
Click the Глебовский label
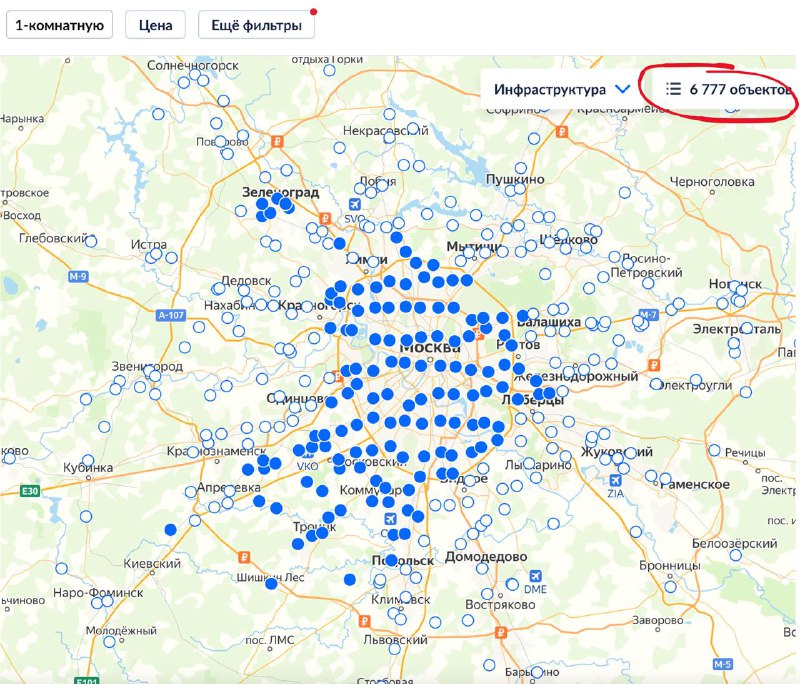click(x=53, y=238)
